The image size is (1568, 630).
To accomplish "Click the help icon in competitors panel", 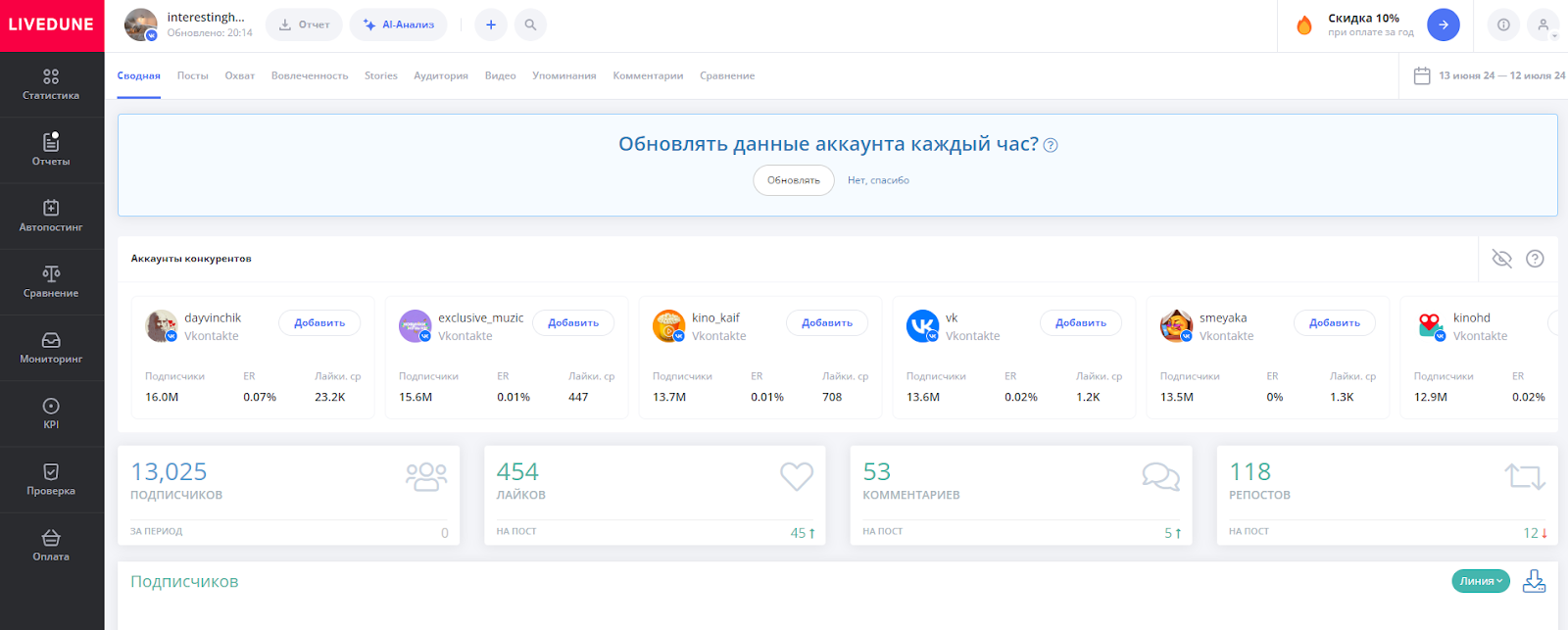I will 1535,259.
